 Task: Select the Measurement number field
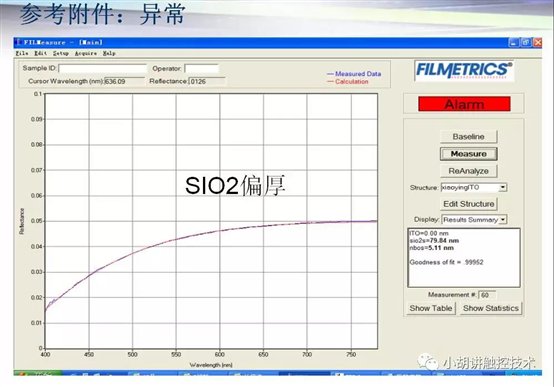click(487, 295)
